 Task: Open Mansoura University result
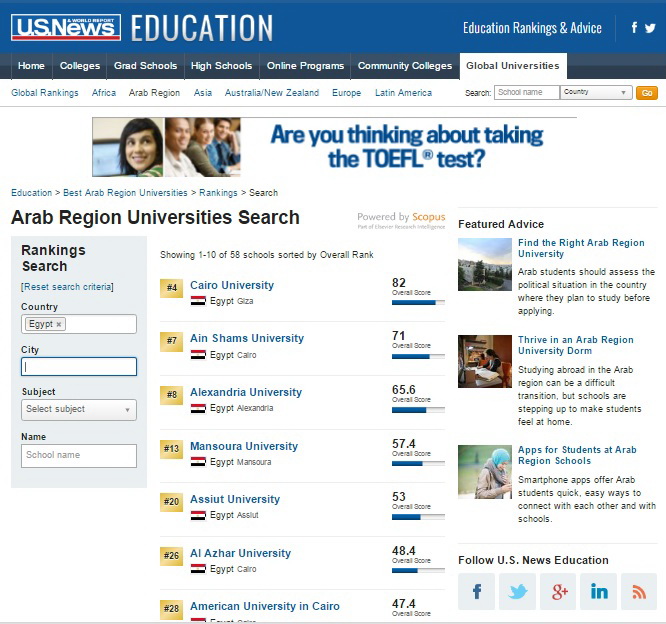(244, 446)
